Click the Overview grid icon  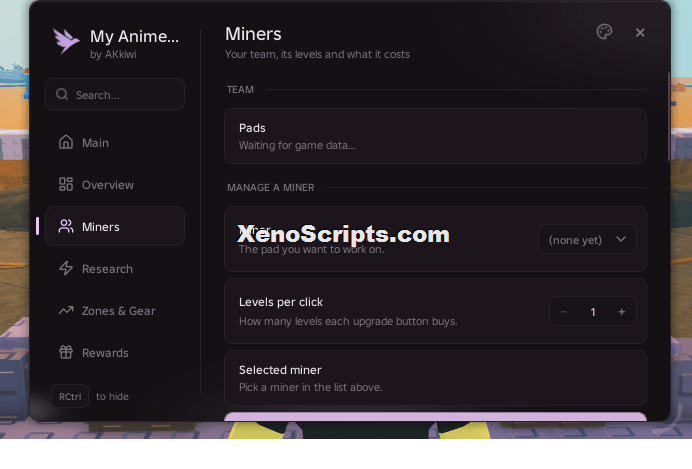click(x=66, y=184)
